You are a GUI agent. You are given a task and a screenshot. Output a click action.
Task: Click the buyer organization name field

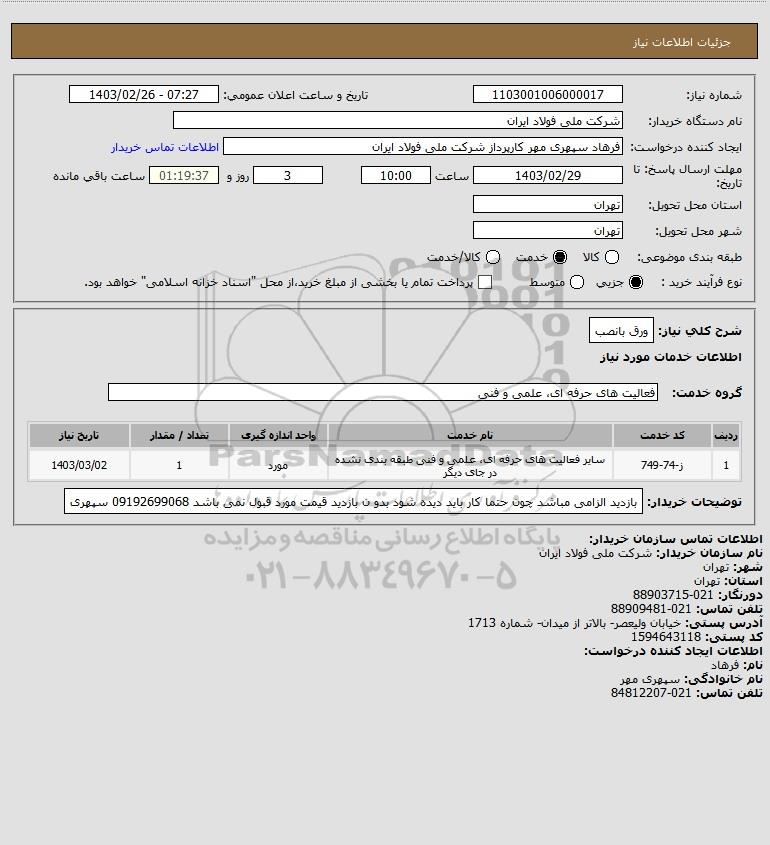click(x=398, y=121)
